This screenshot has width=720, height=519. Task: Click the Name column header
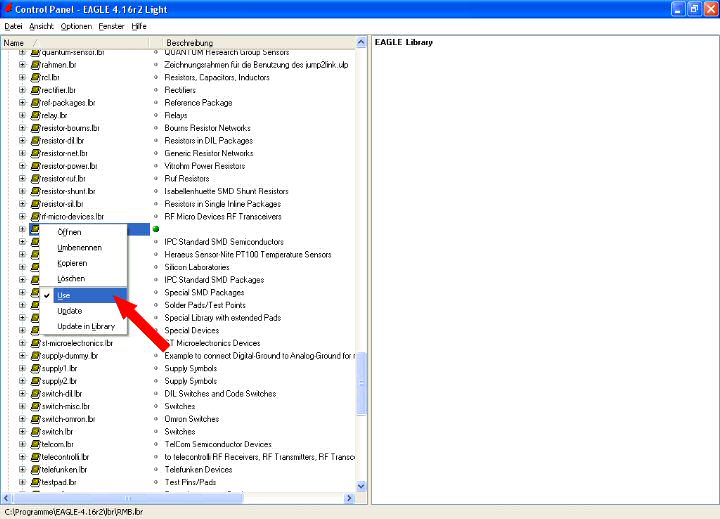click(14, 43)
